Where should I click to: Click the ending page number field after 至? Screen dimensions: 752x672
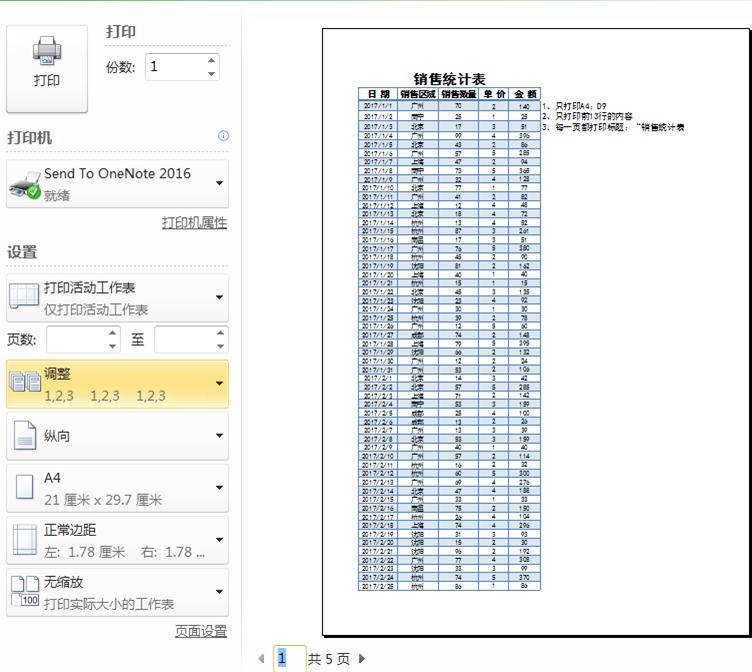tap(185, 339)
